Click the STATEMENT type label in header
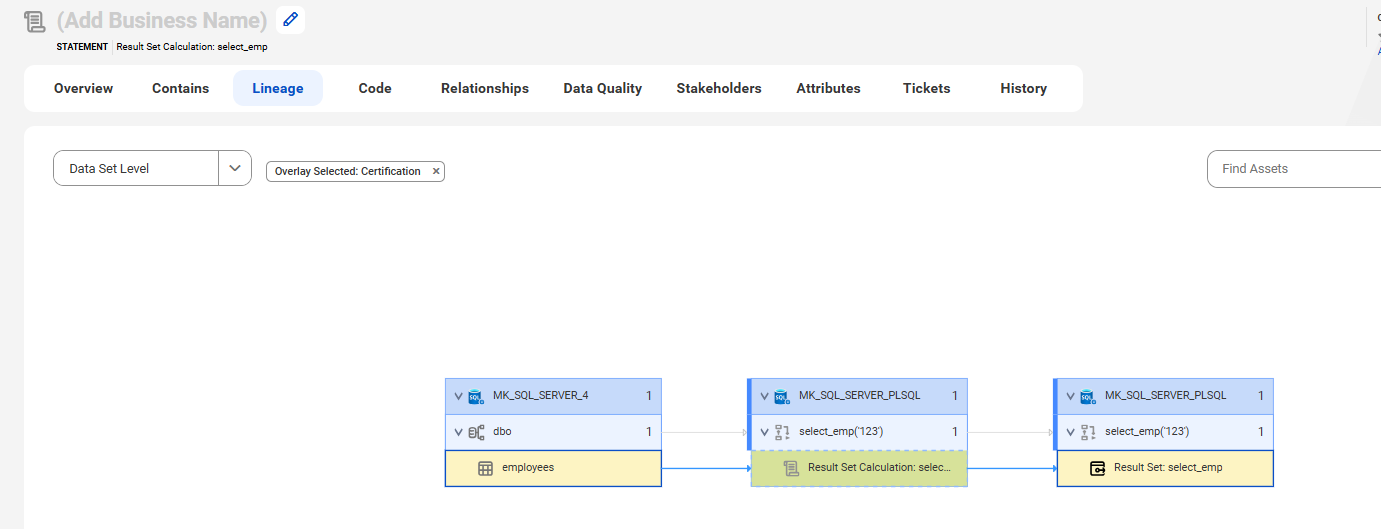Image resolution: width=1381 pixels, height=529 pixels. click(82, 47)
